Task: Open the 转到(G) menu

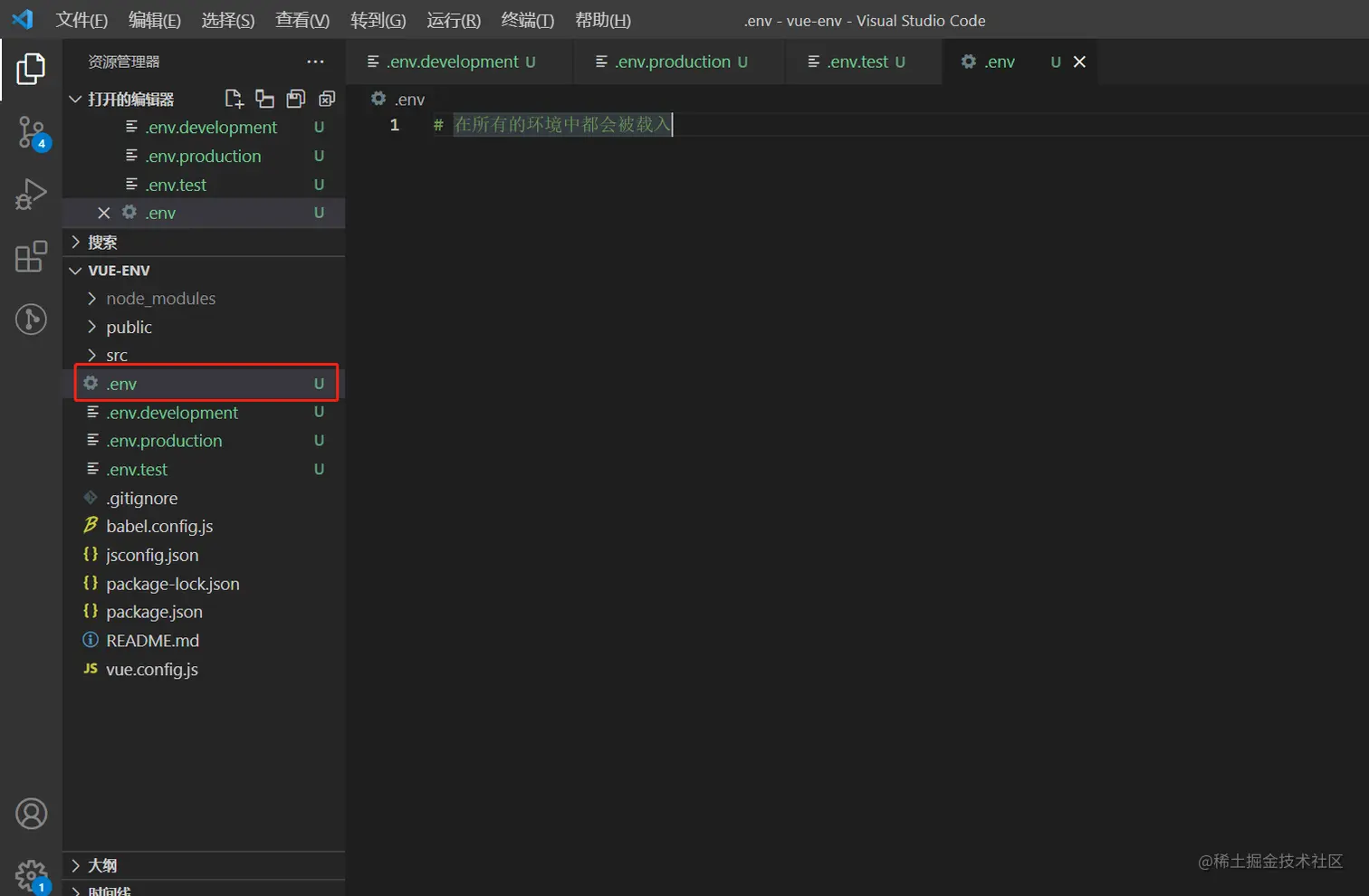Action: point(378,20)
